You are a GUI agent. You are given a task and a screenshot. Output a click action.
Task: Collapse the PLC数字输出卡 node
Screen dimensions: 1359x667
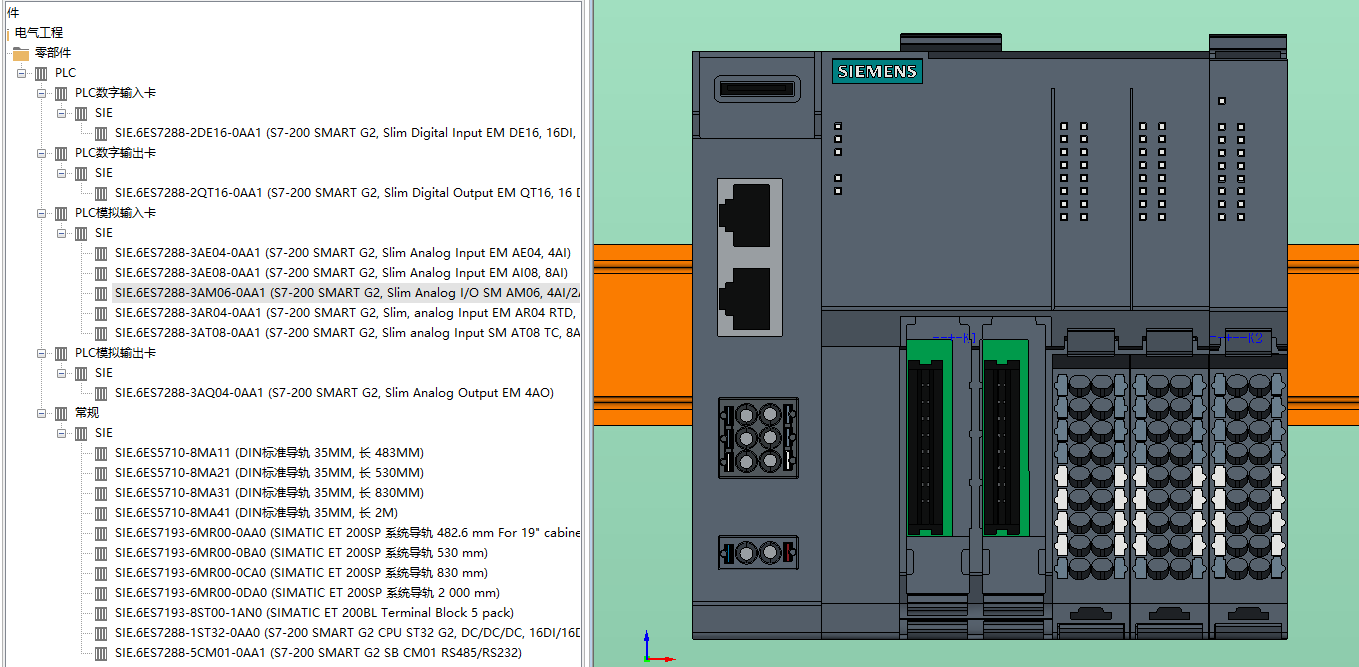41,153
